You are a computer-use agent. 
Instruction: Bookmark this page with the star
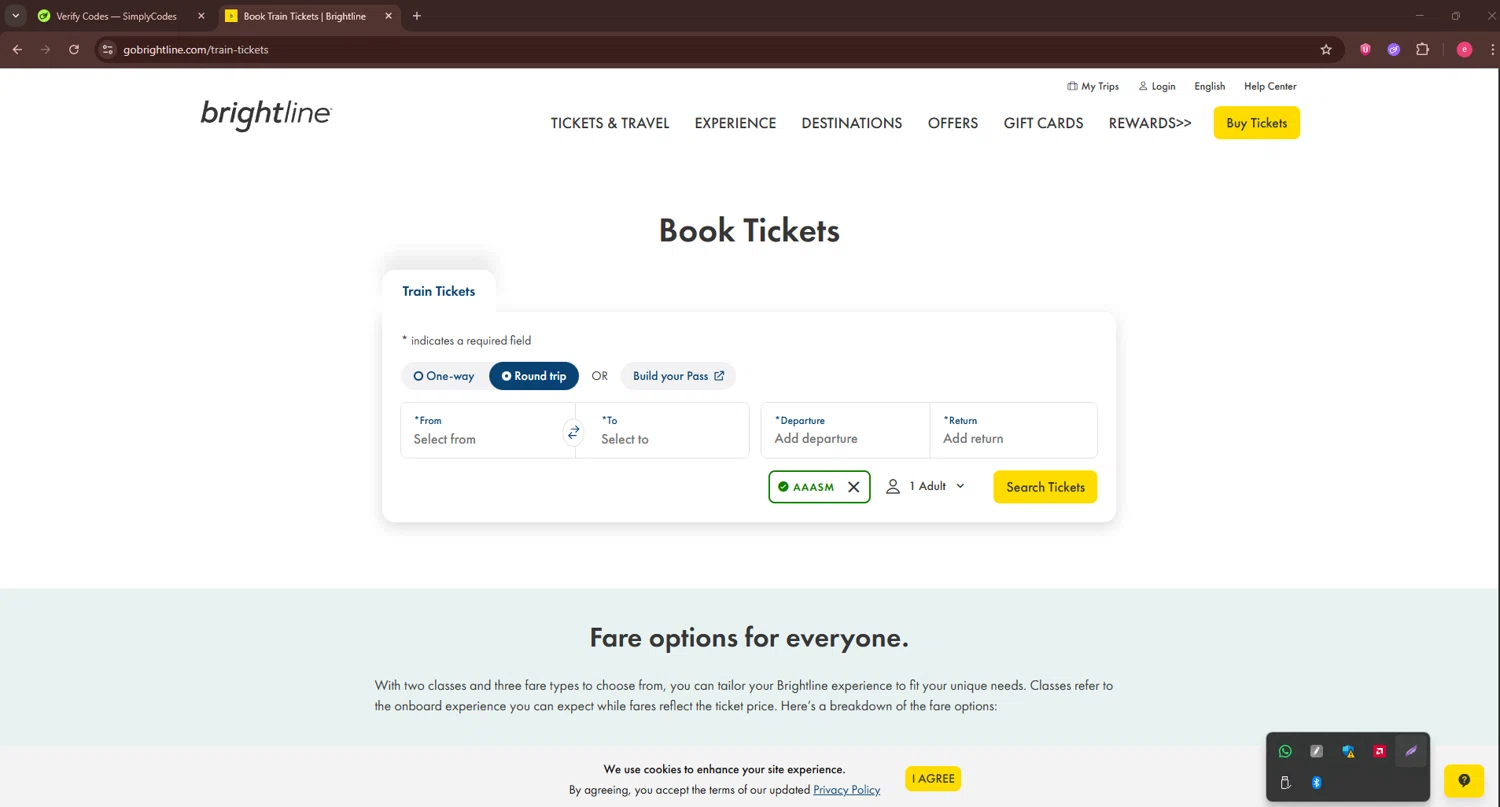[x=1326, y=49]
